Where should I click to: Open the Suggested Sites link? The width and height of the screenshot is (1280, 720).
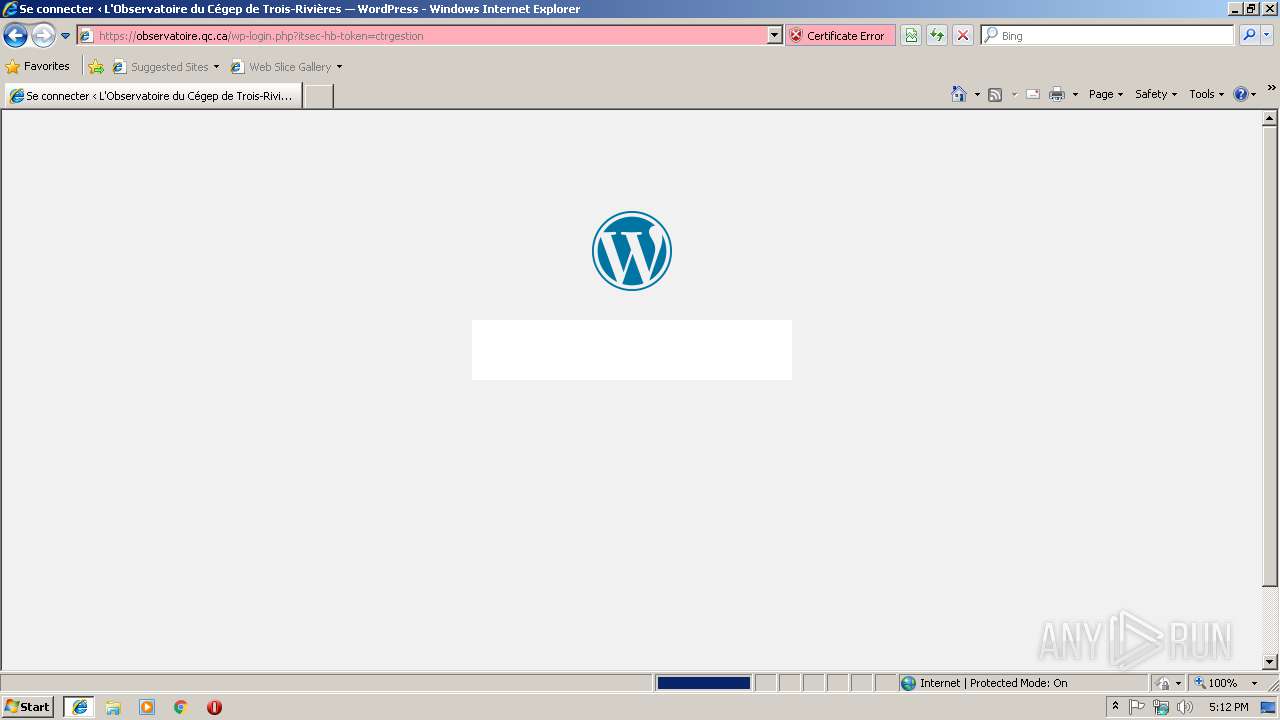tap(160, 67)
